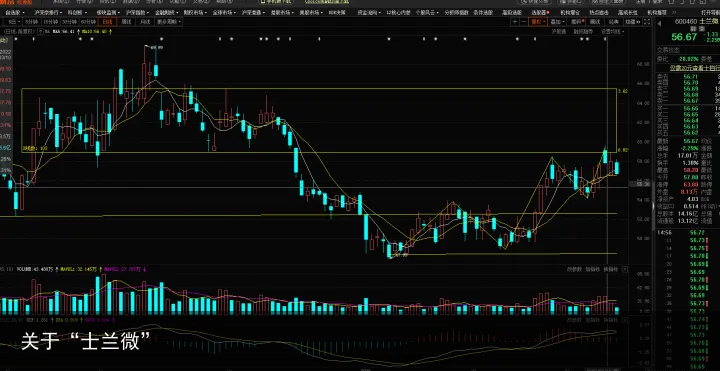Open the 更多周期 dropdown
Screen dimensions: 720x371
169,22
